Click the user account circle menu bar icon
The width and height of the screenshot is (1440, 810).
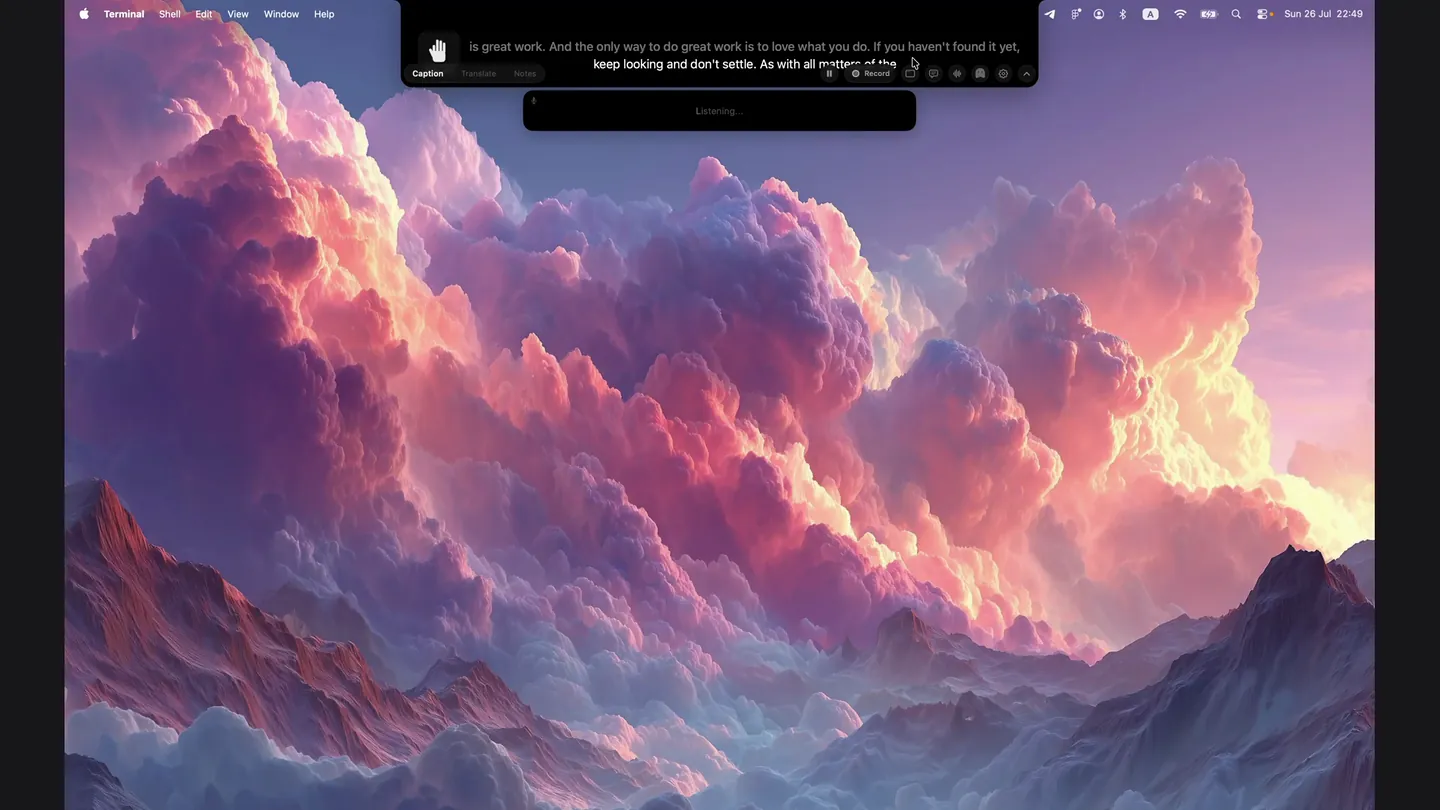tap(1099, 14)
